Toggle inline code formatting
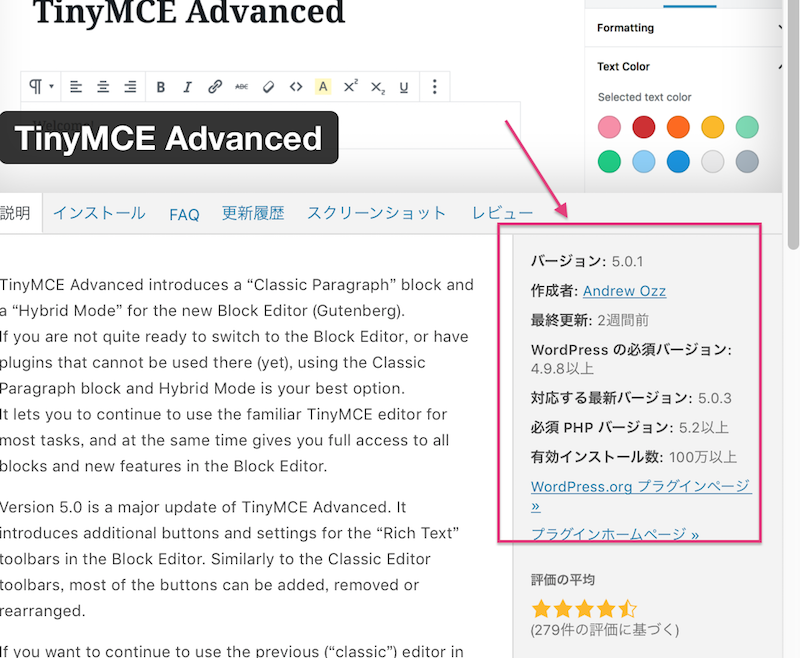Image resolution: width=800 pixels, height=658 pixels. [x=296, y=87]
